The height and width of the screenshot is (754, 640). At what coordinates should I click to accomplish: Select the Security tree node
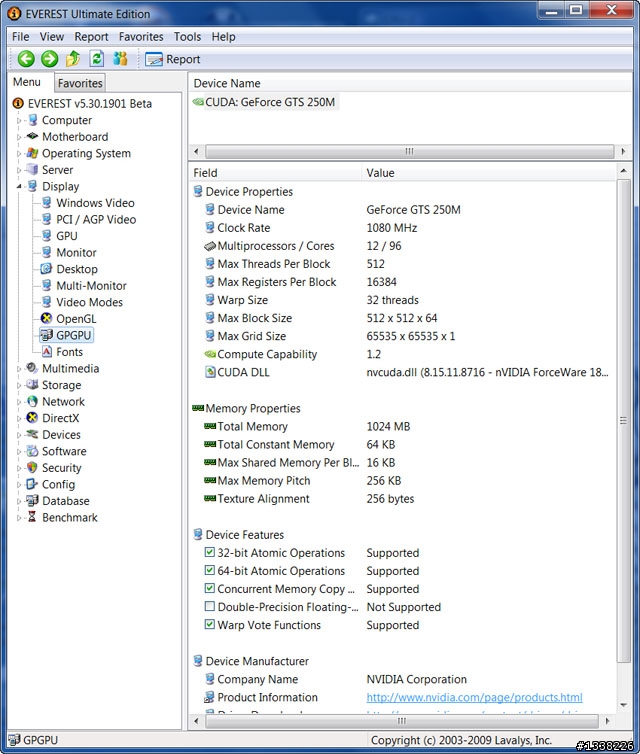(62, 468)
